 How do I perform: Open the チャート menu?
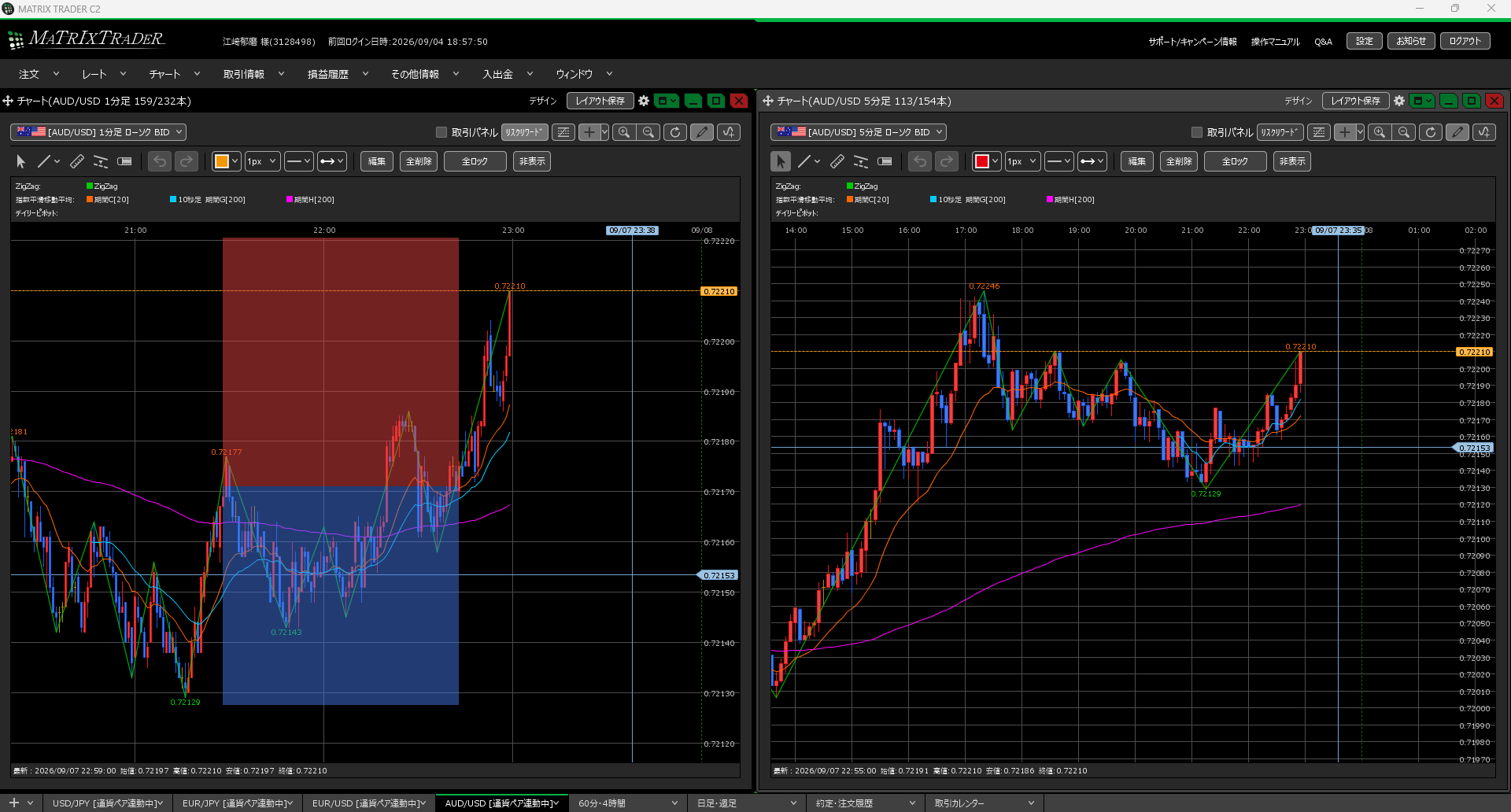click(x=175, y=74)
